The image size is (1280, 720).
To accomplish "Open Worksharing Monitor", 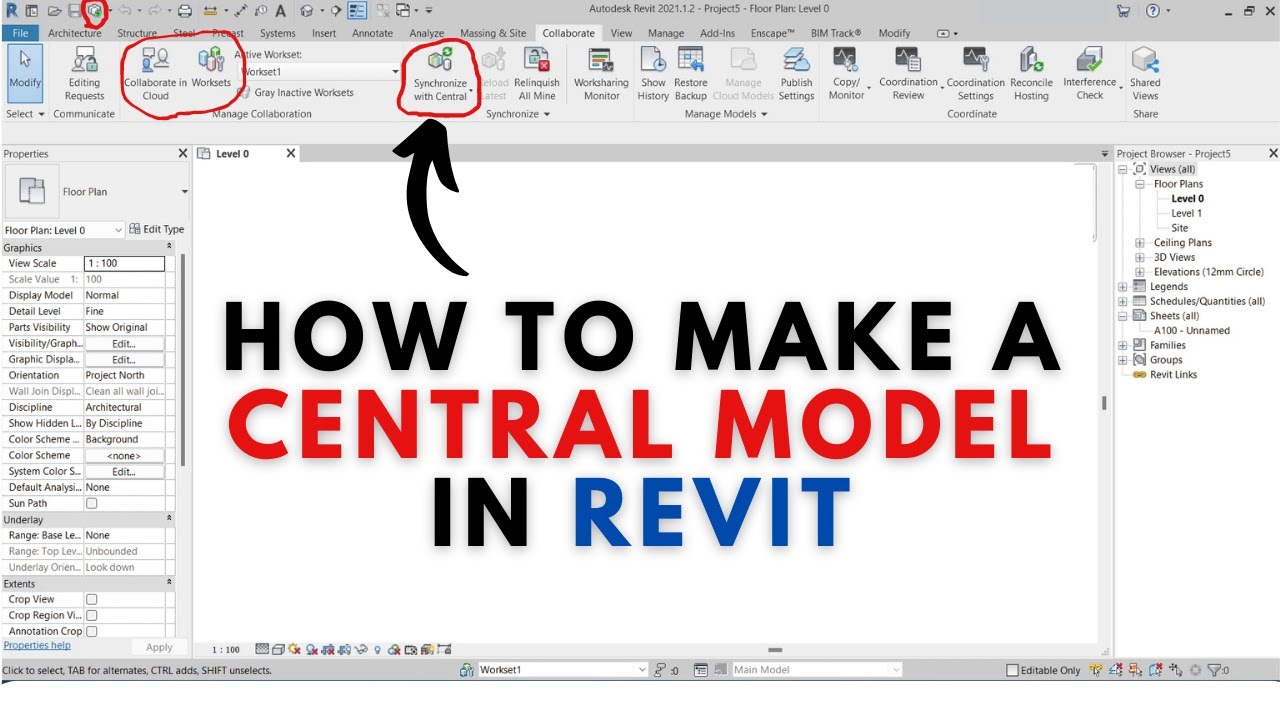I will (x=601, y=73).
